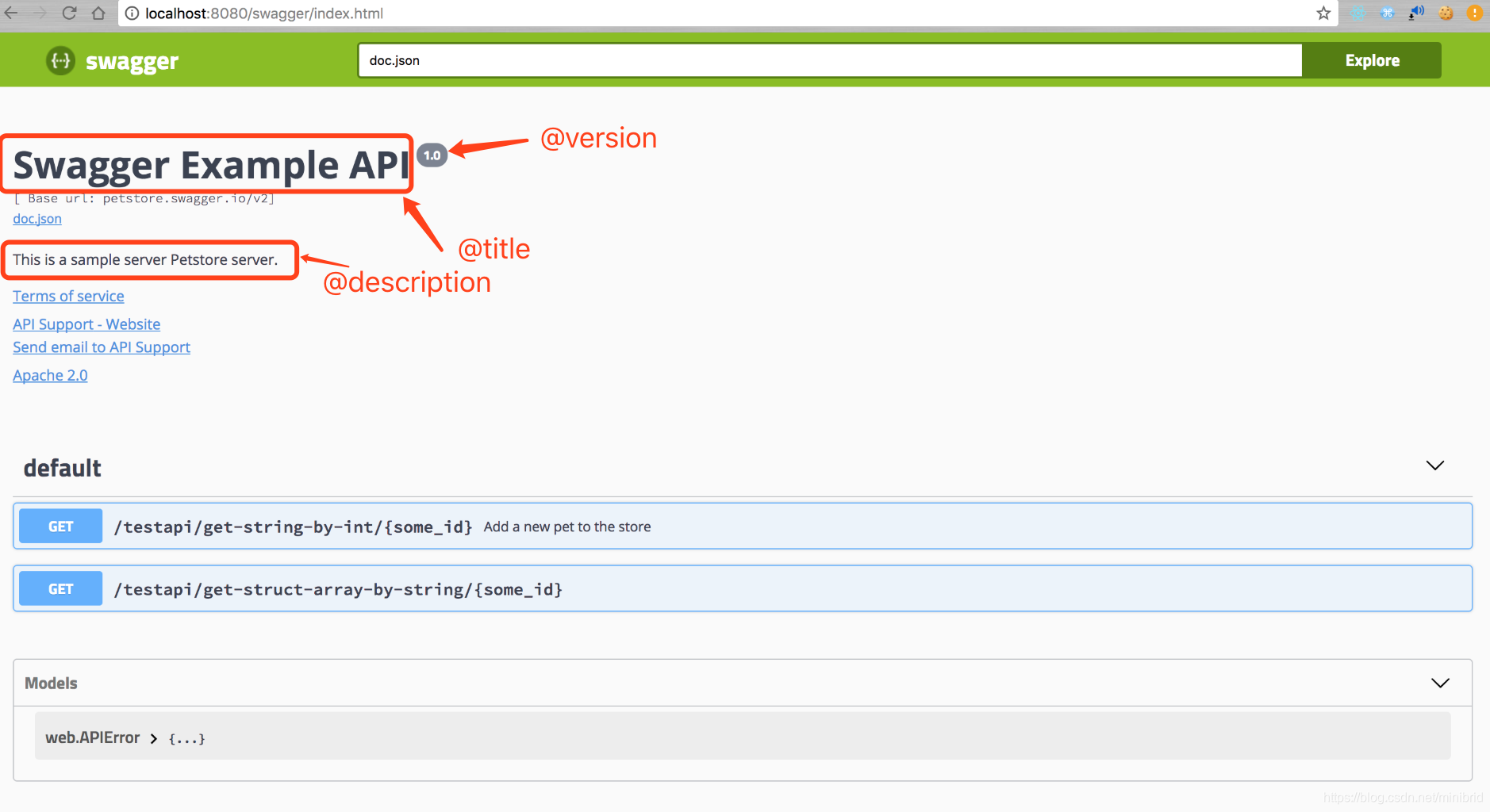Click the browser back arrow
This screenshot has height=812, width=1490.
point(11,13)
